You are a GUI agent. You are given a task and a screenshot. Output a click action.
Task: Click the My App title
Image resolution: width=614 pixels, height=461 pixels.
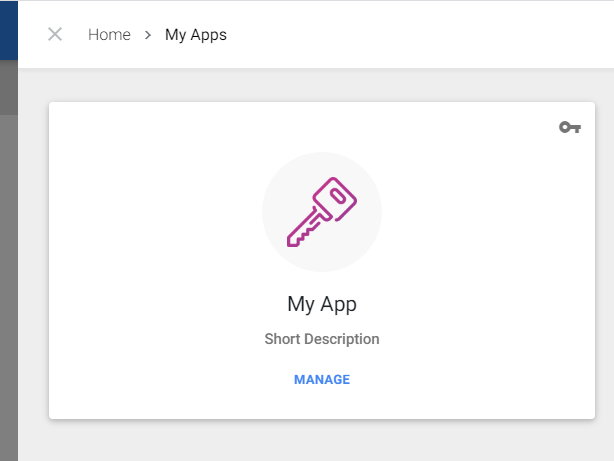click(322, 304)
